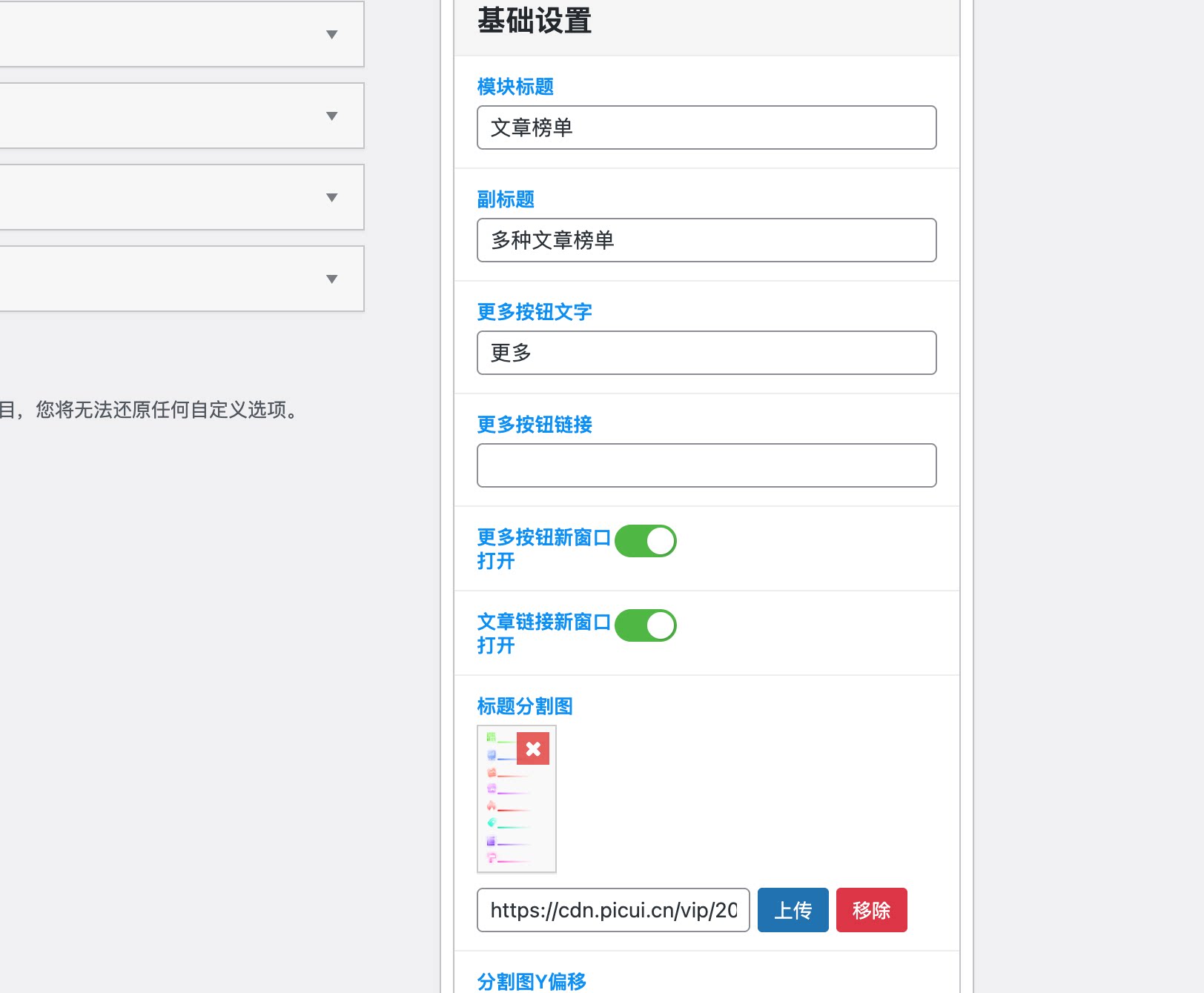Disable 文章链接新窗口打开 toggle
Image resolution: width=1204 pixels, height=993 pixels.
[x=645, y=625]
